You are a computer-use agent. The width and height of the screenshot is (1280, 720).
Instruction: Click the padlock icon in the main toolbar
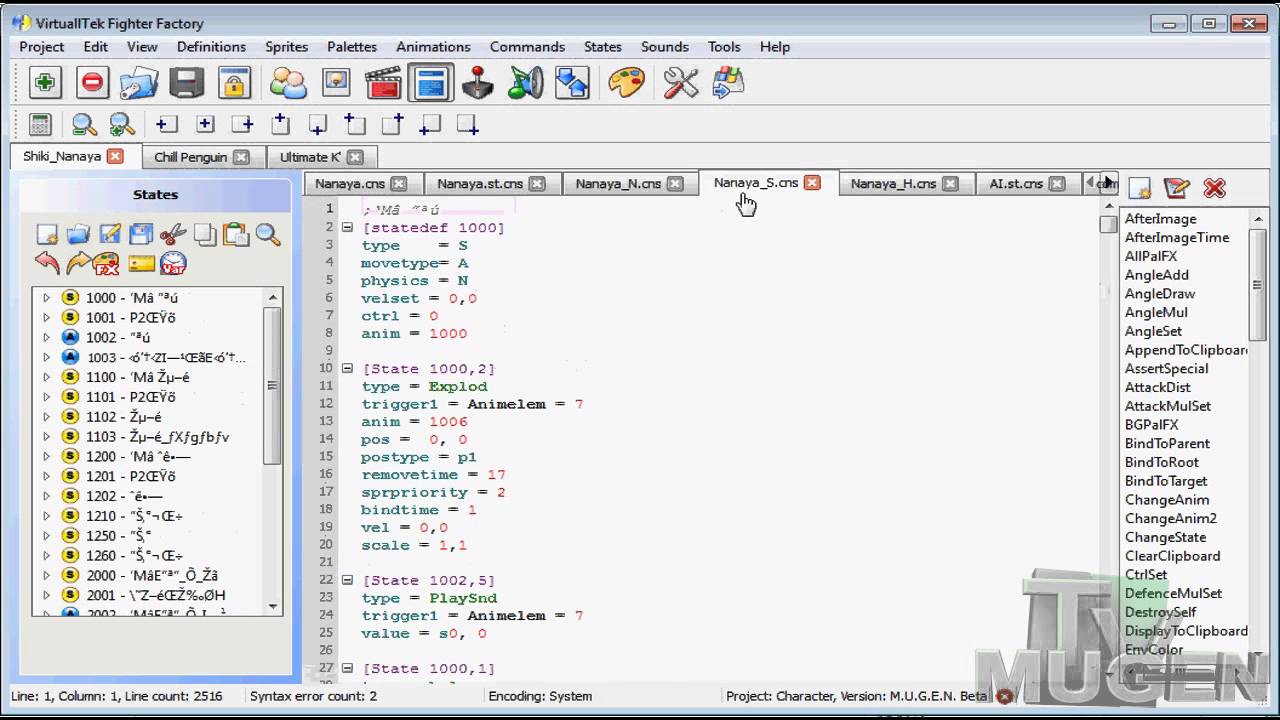point(234,83)
